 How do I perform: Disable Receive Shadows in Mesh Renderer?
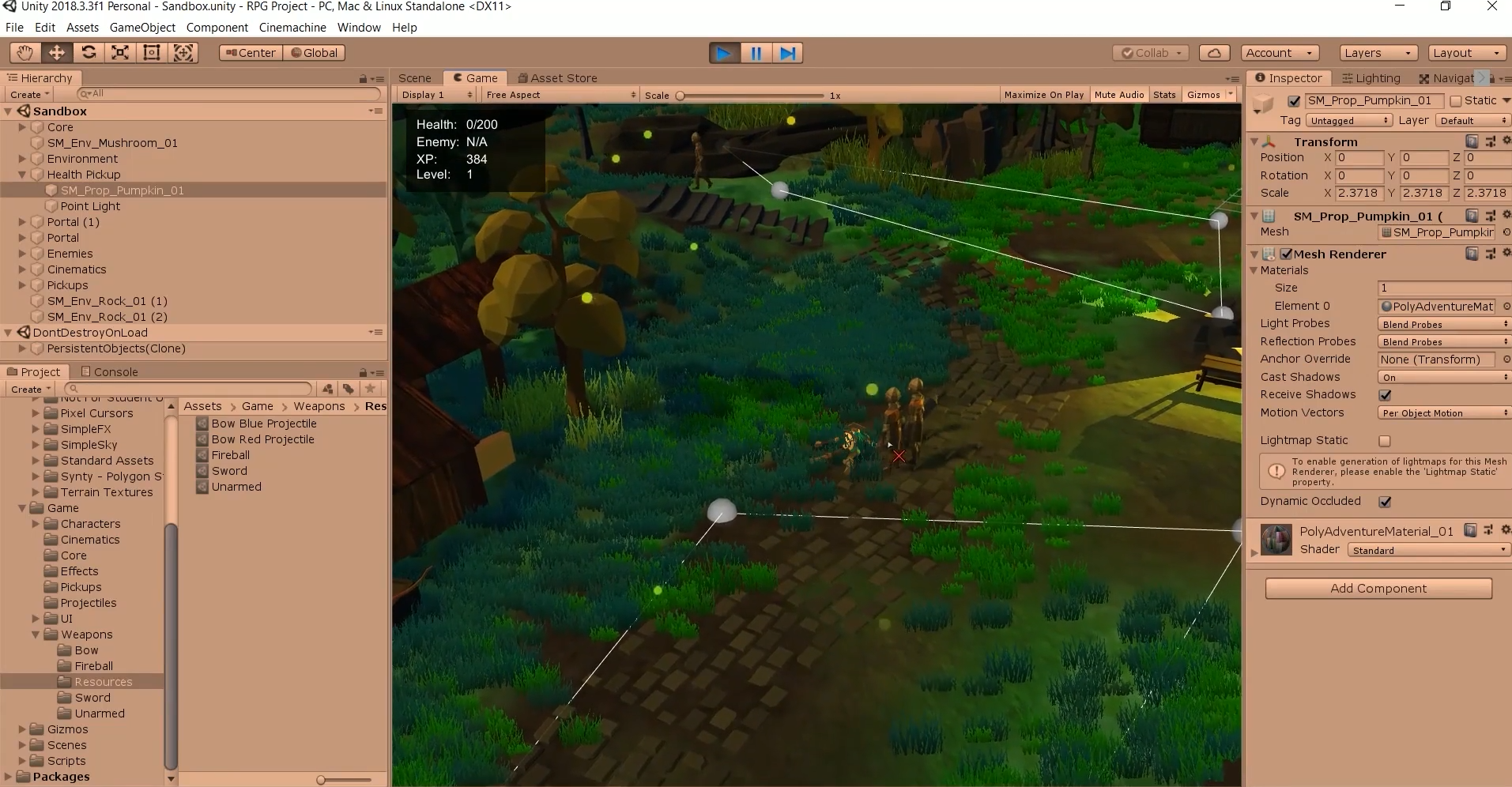(x=1385, y=395)
